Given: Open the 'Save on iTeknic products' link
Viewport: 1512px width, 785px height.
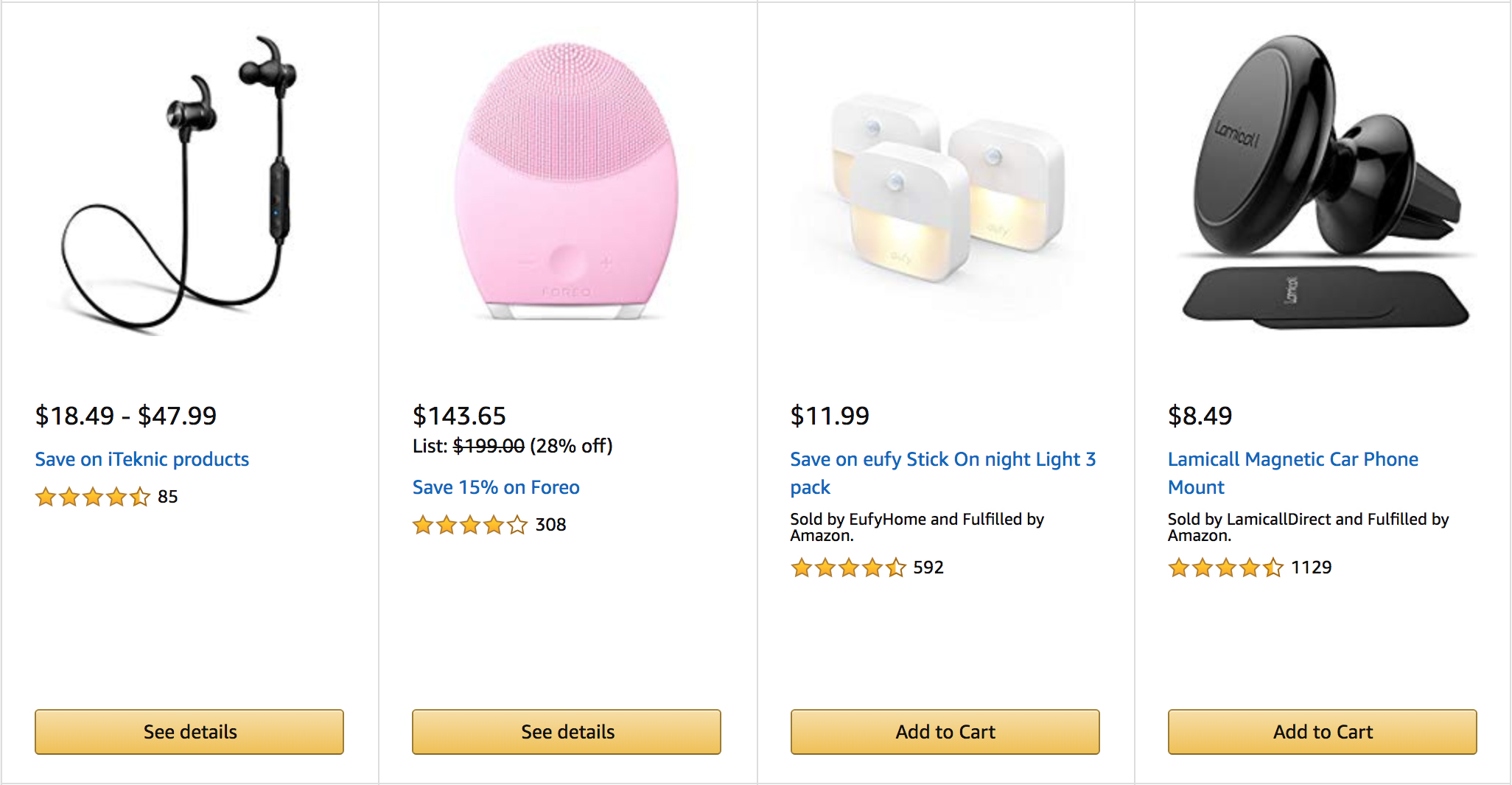Looking at the screenshot, I should pos(142,459).
